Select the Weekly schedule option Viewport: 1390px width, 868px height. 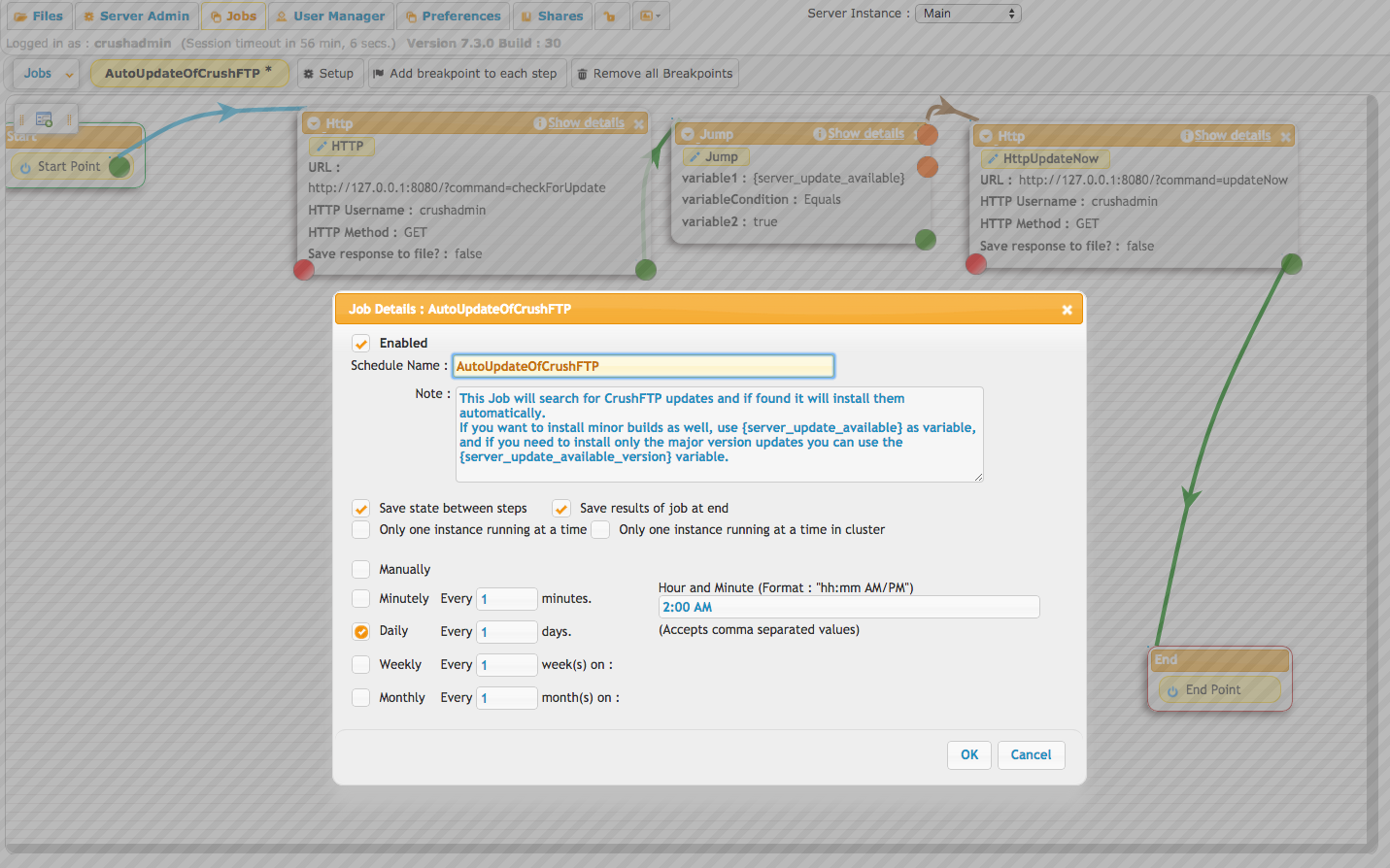tap(361, 665)
